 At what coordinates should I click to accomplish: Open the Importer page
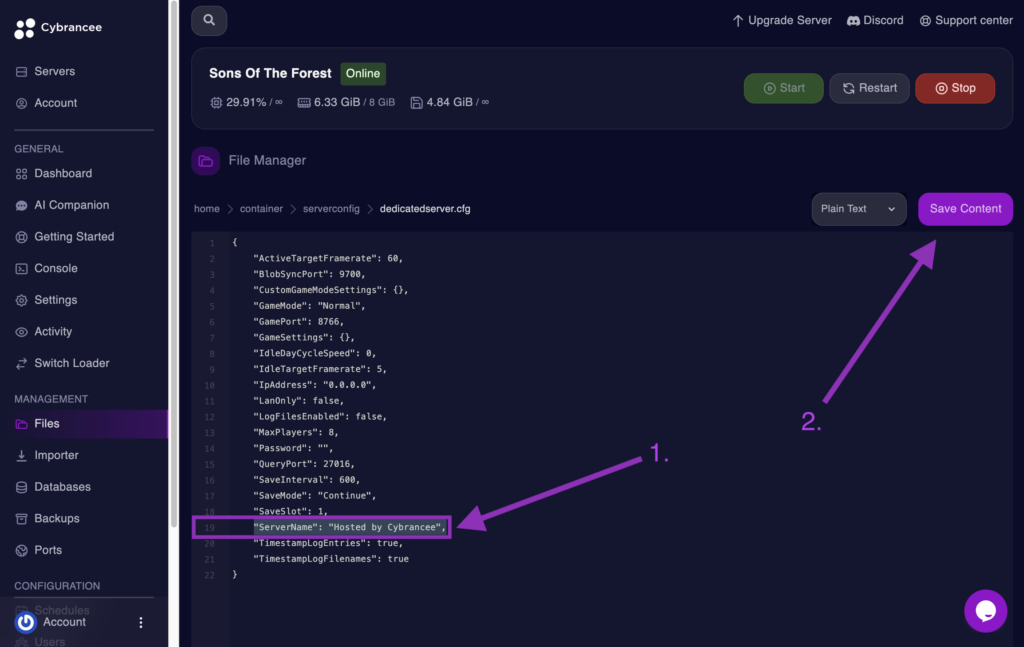pos(56,456)
